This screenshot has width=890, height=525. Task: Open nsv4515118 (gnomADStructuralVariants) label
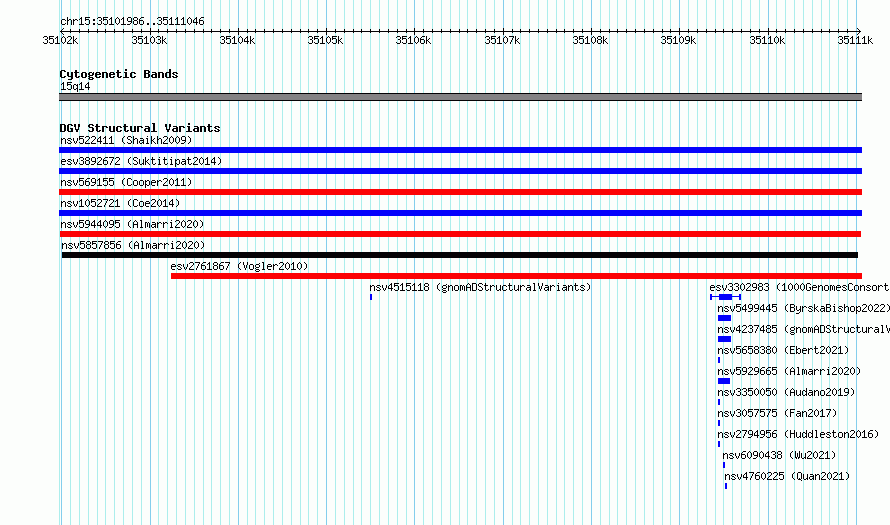click(x=480, y=287)
